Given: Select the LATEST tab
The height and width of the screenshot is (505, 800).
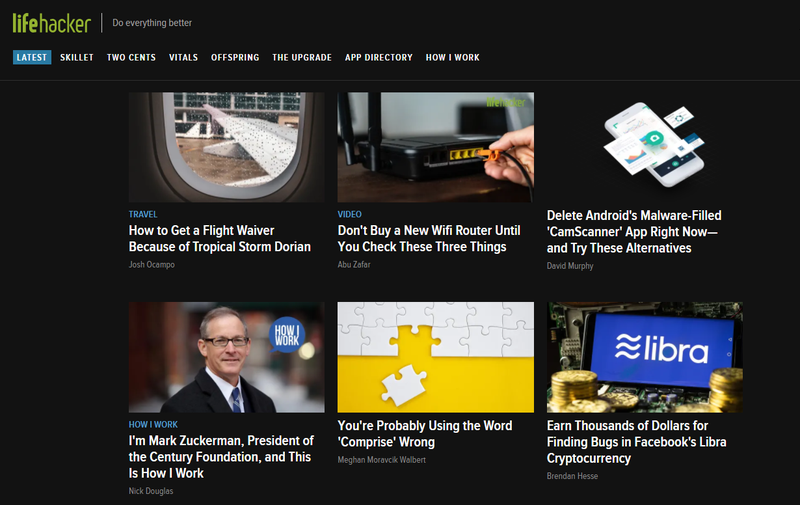Looking at the screenshot, I should [x=32, y=58].
